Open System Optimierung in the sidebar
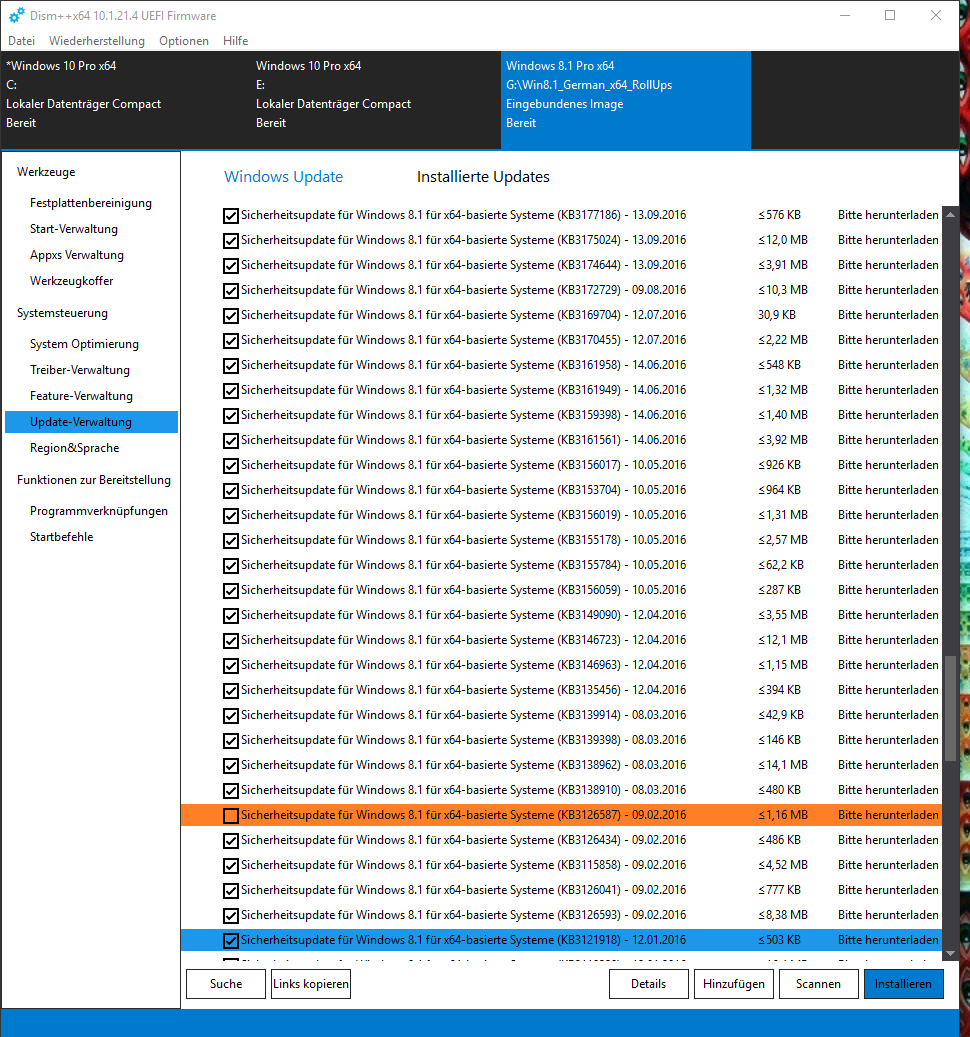Screen dimensions: 970x1037 (x=84, y=344)
